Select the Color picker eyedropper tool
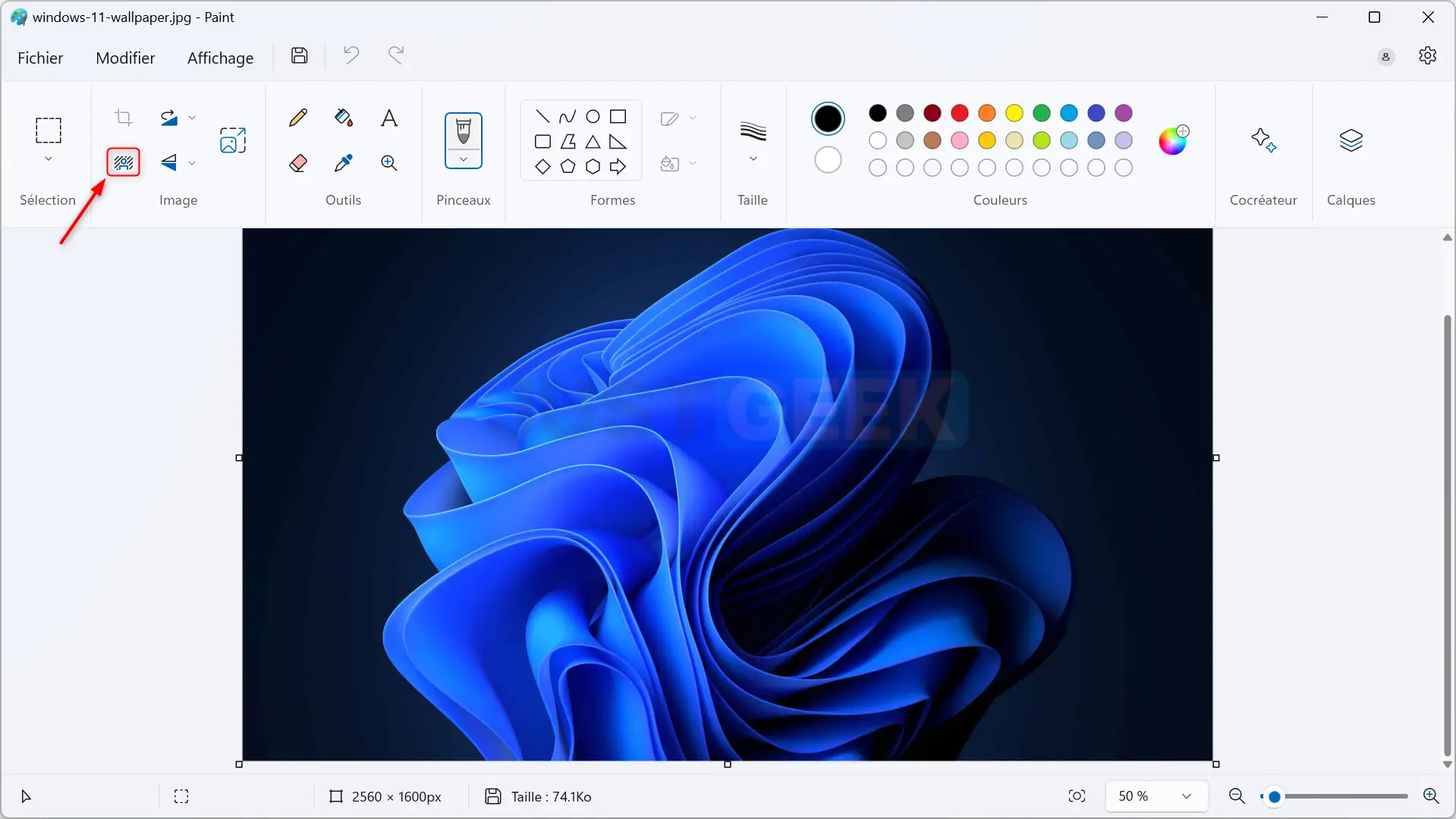 (344, 163)
